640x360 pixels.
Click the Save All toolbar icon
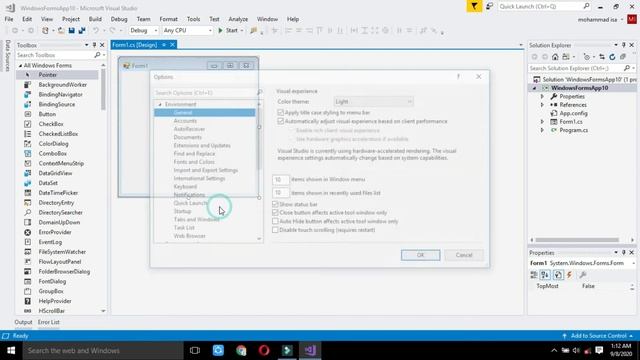pyautogui.click(x=82, y=31)
